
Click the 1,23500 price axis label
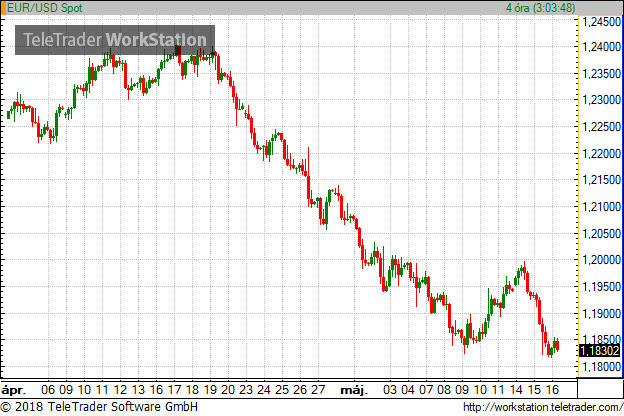point(601,74)
